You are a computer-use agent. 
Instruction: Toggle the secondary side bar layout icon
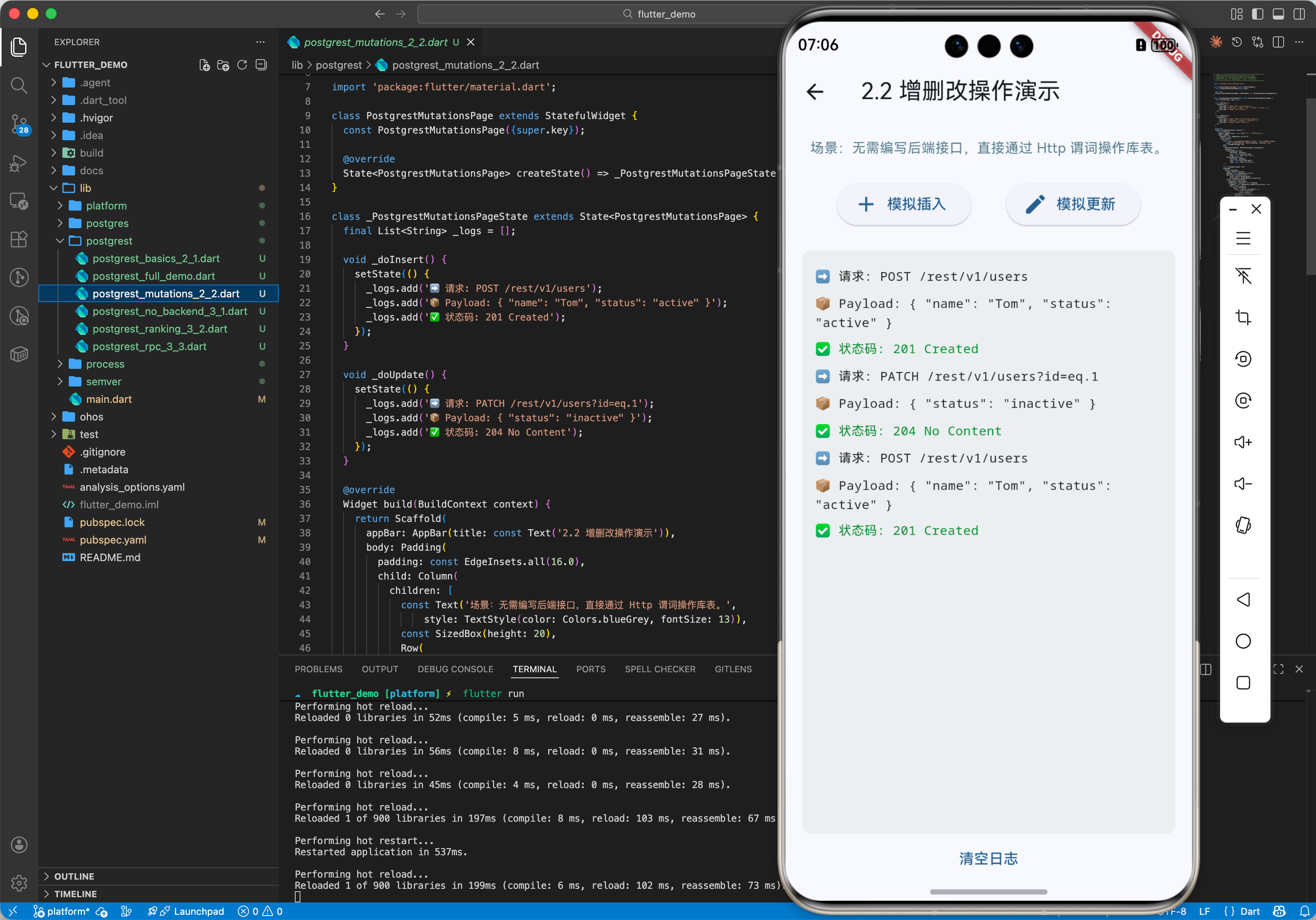click(x=1299, y=14)
